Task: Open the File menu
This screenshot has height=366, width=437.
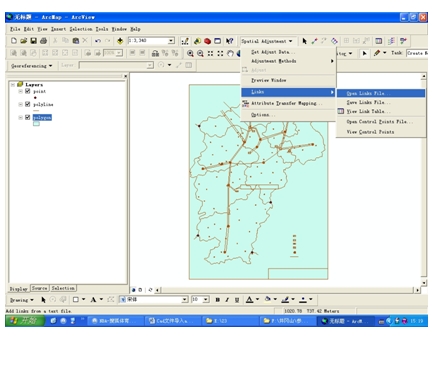Action: (x=15, y=29)
